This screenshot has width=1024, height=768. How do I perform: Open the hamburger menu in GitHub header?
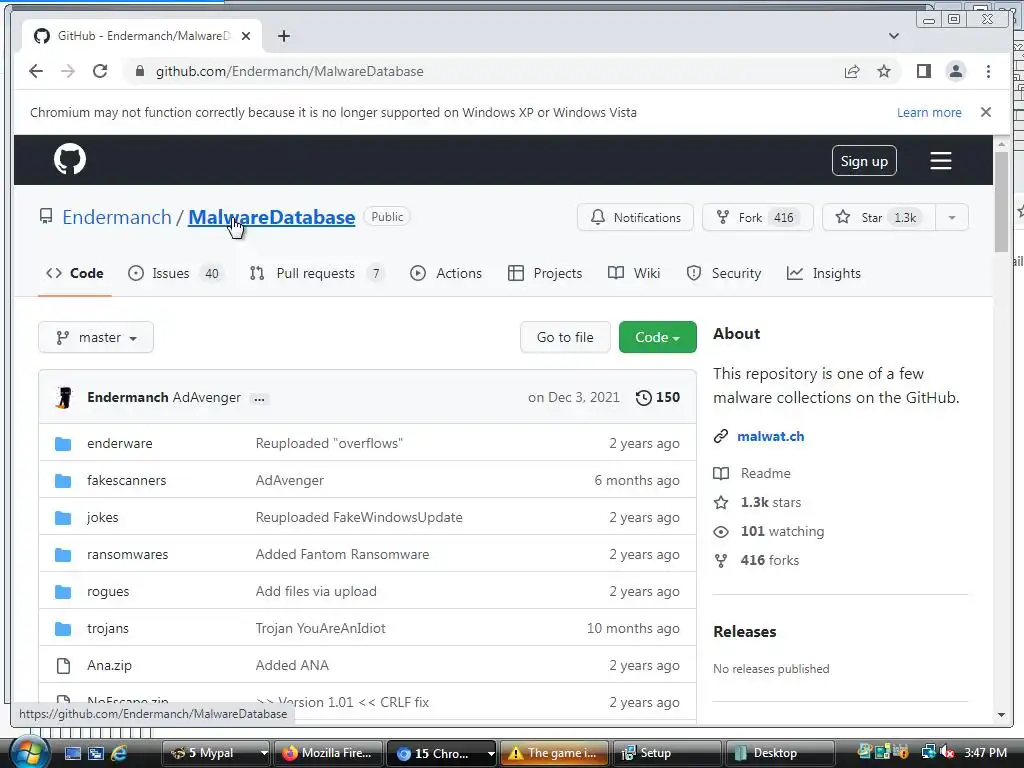[x=940, y=161]
